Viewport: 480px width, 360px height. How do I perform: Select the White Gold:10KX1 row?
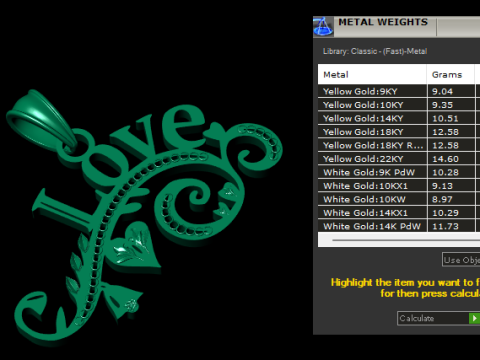pyautogui.click(x=399, y=186)
